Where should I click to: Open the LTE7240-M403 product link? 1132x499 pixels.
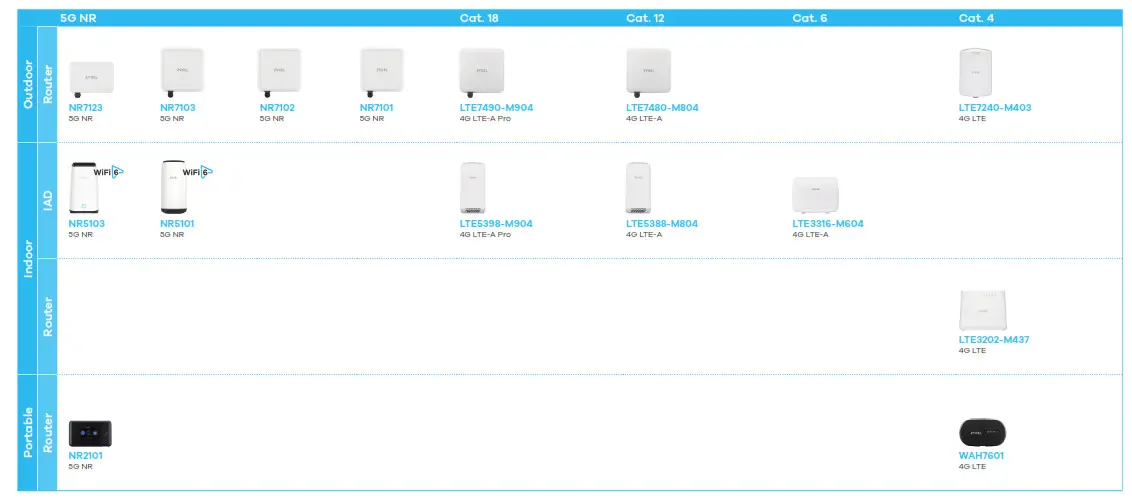tap(995, 108)
